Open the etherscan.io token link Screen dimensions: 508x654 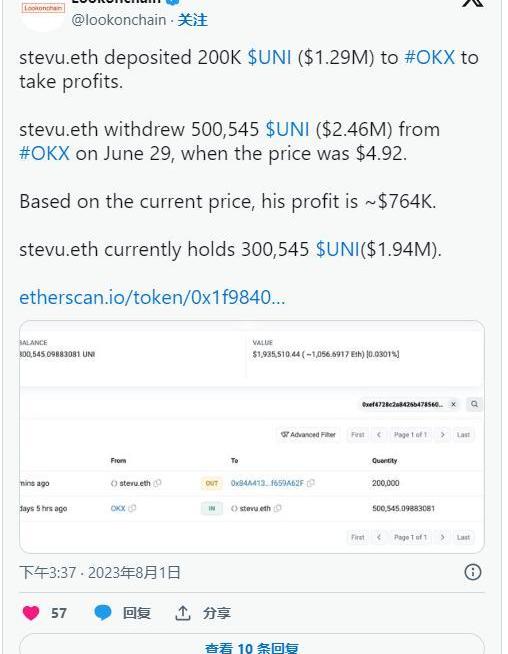point(152,297)
